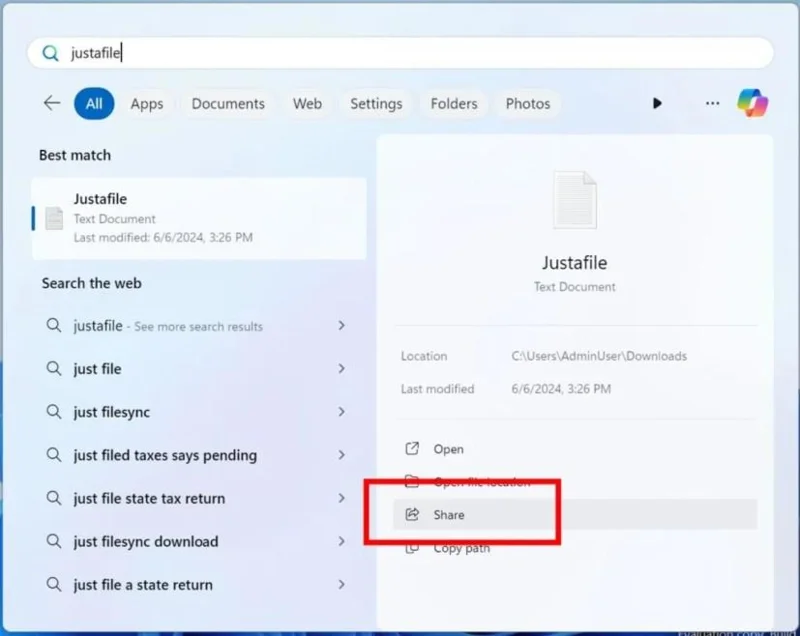
Task: Expand chevron for 'just filesync download'
Action: pos(341,541)
